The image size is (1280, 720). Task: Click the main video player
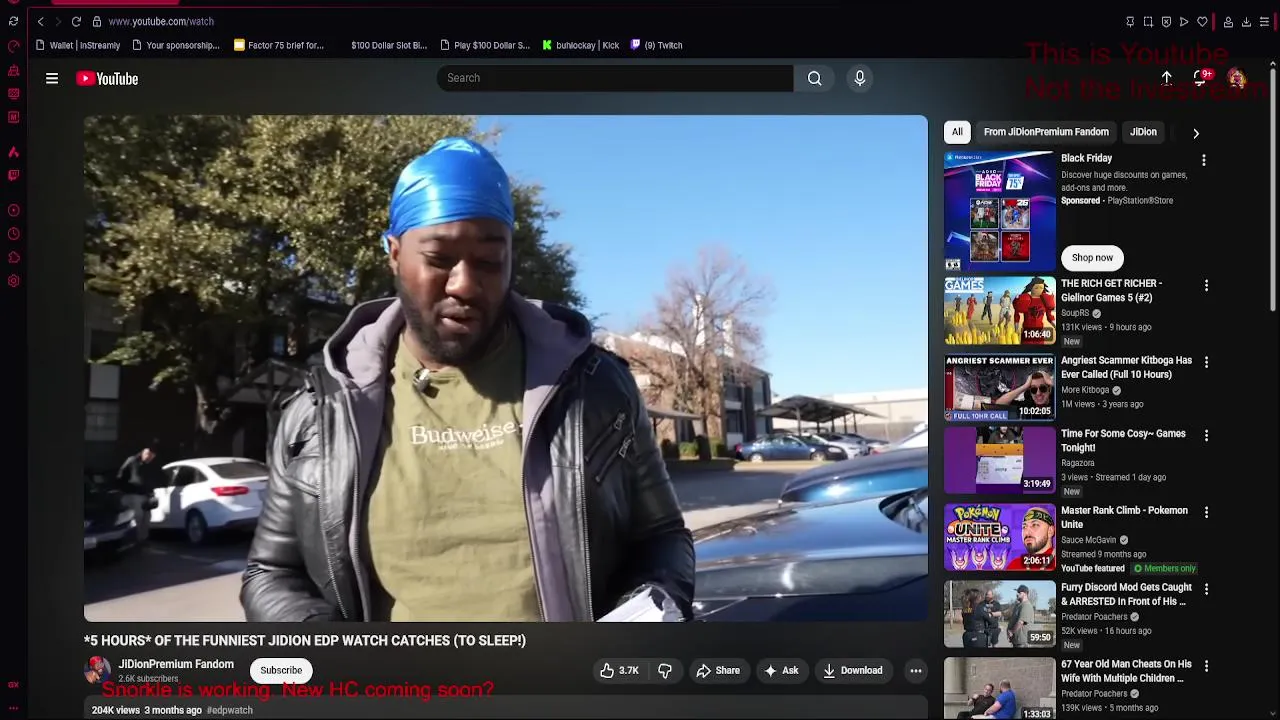pyautogui.click(x=505, y=368)
